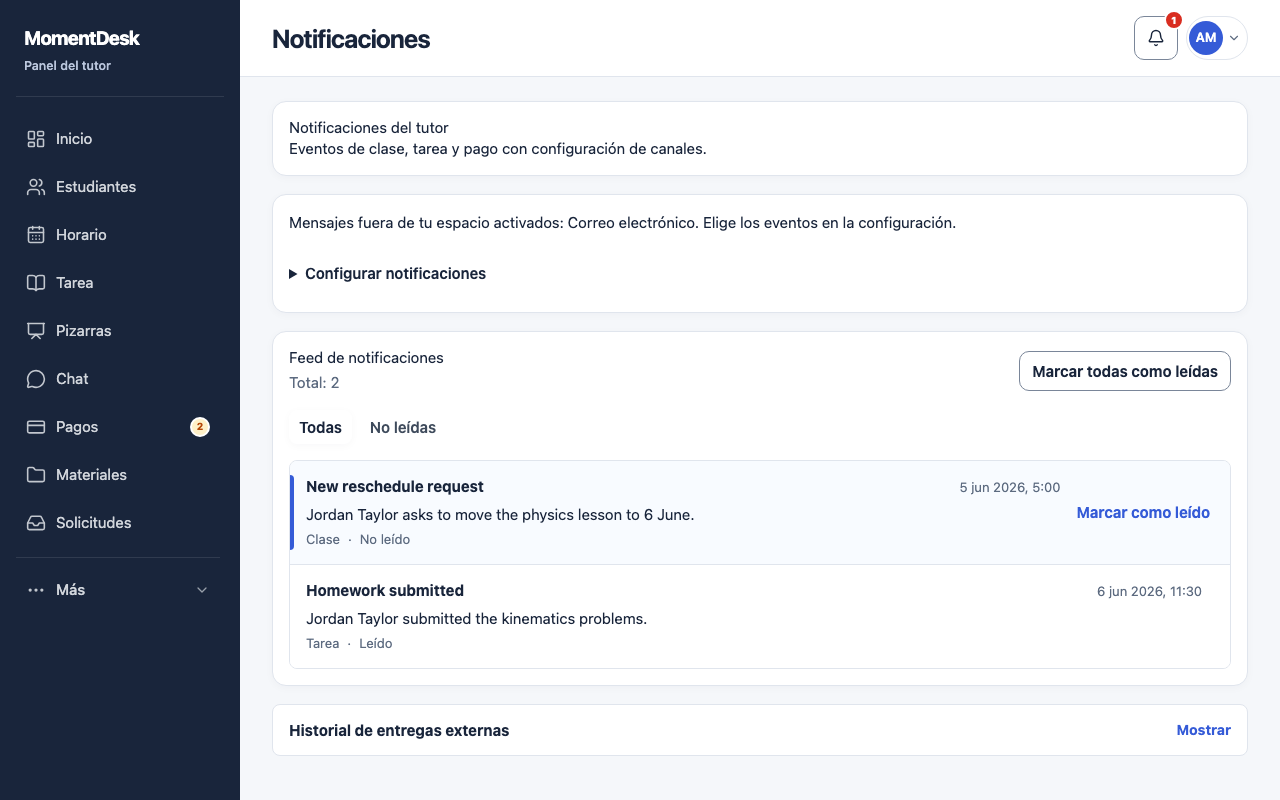
Task: Switch to the No leídas tab
Action: (403, 427)
